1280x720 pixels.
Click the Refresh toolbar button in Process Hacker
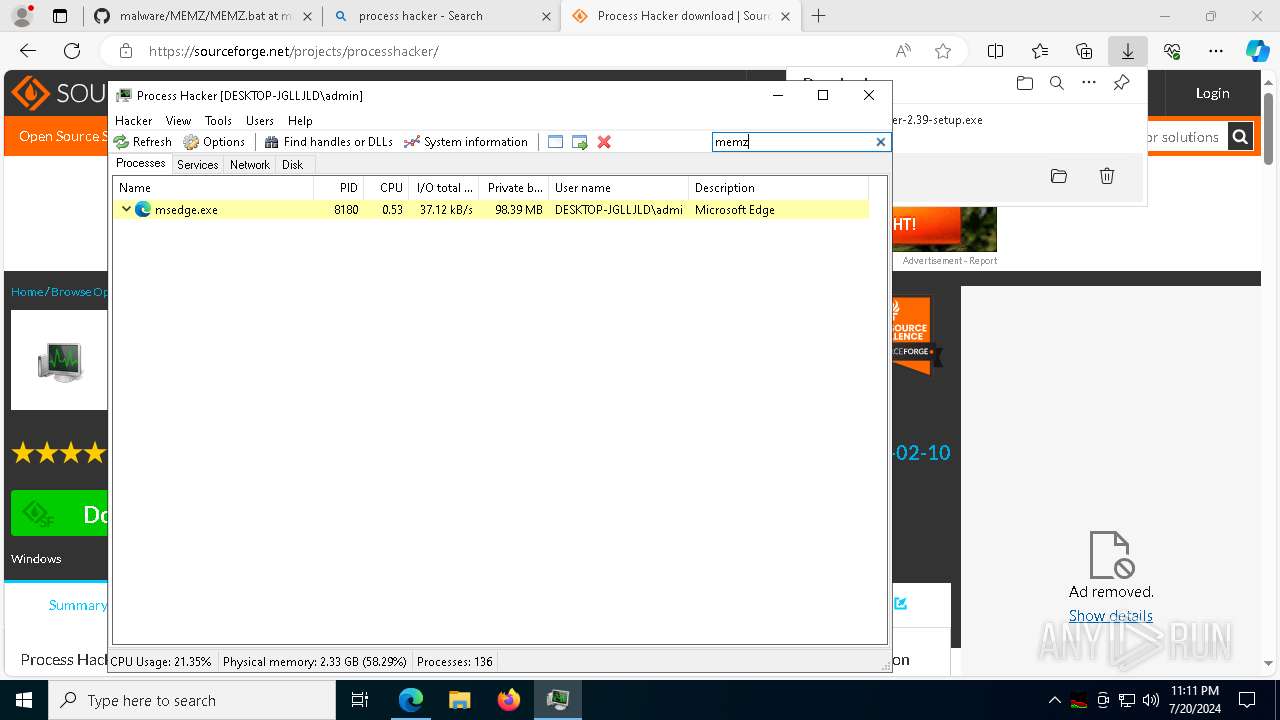click(143, 142)
